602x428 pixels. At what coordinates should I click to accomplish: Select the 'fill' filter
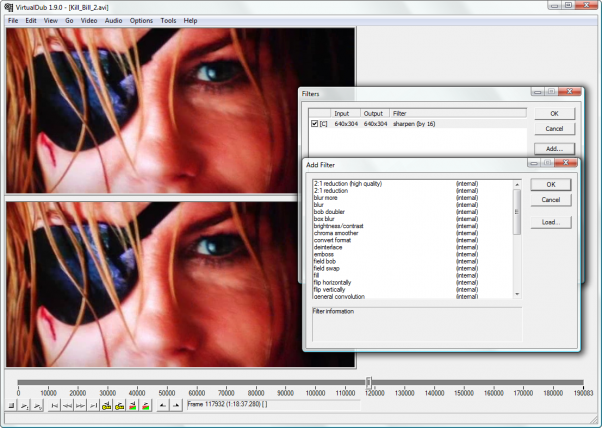(x=413, y=275)
